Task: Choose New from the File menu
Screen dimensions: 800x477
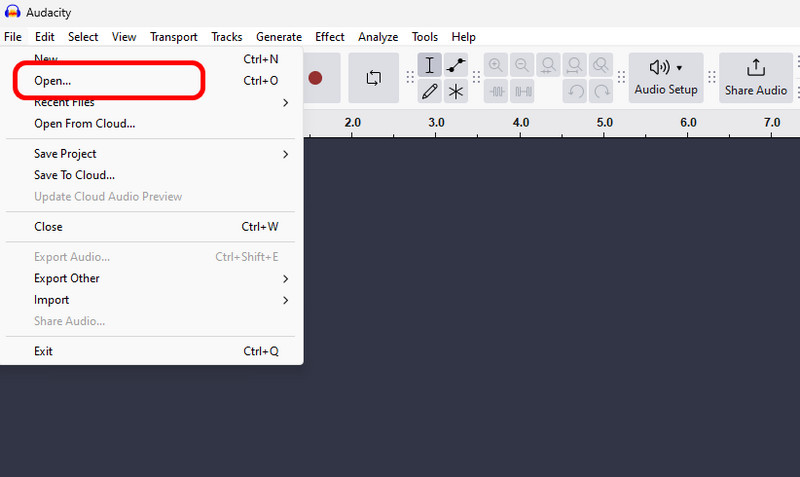Action: pyautogui.click(x=151, y=59)
